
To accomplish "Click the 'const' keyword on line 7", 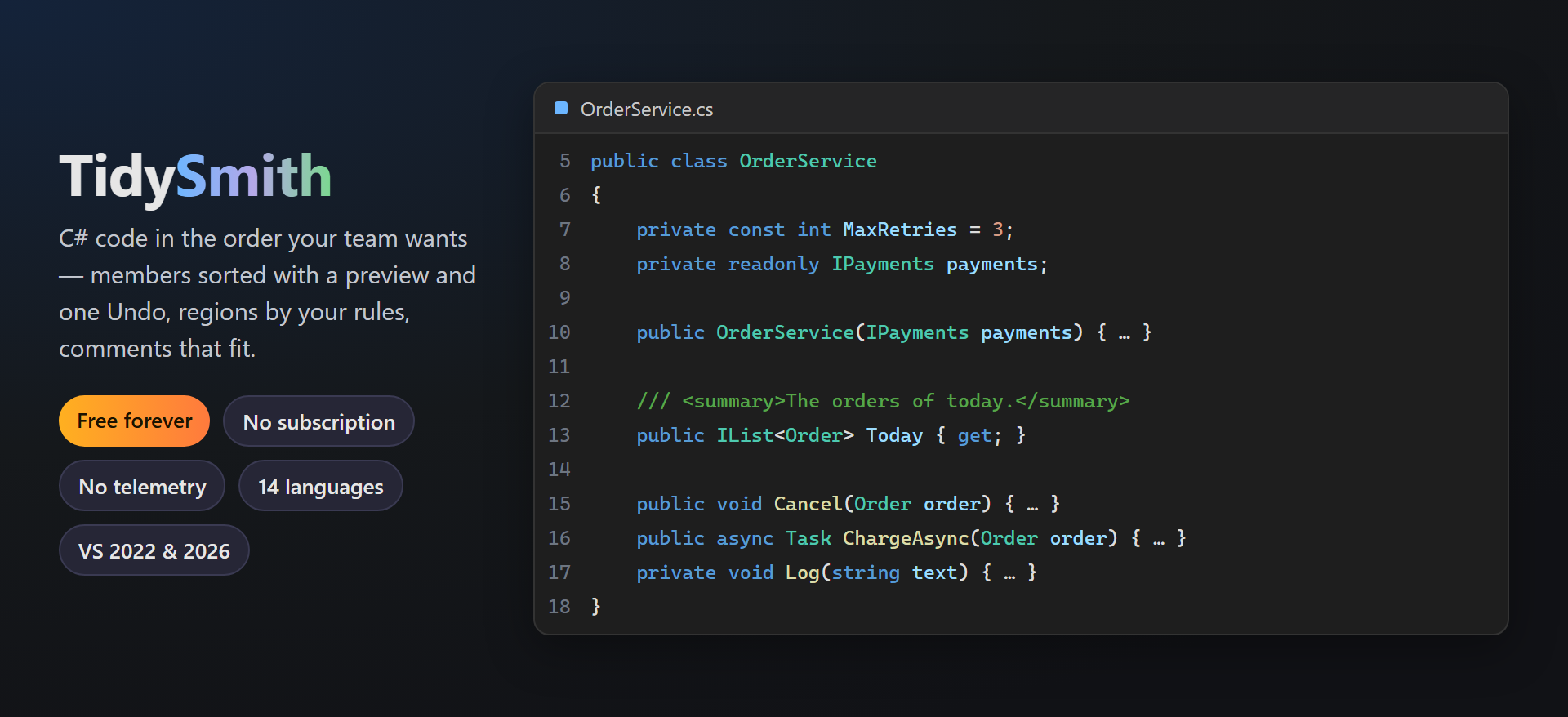I will tap(756, 229).
